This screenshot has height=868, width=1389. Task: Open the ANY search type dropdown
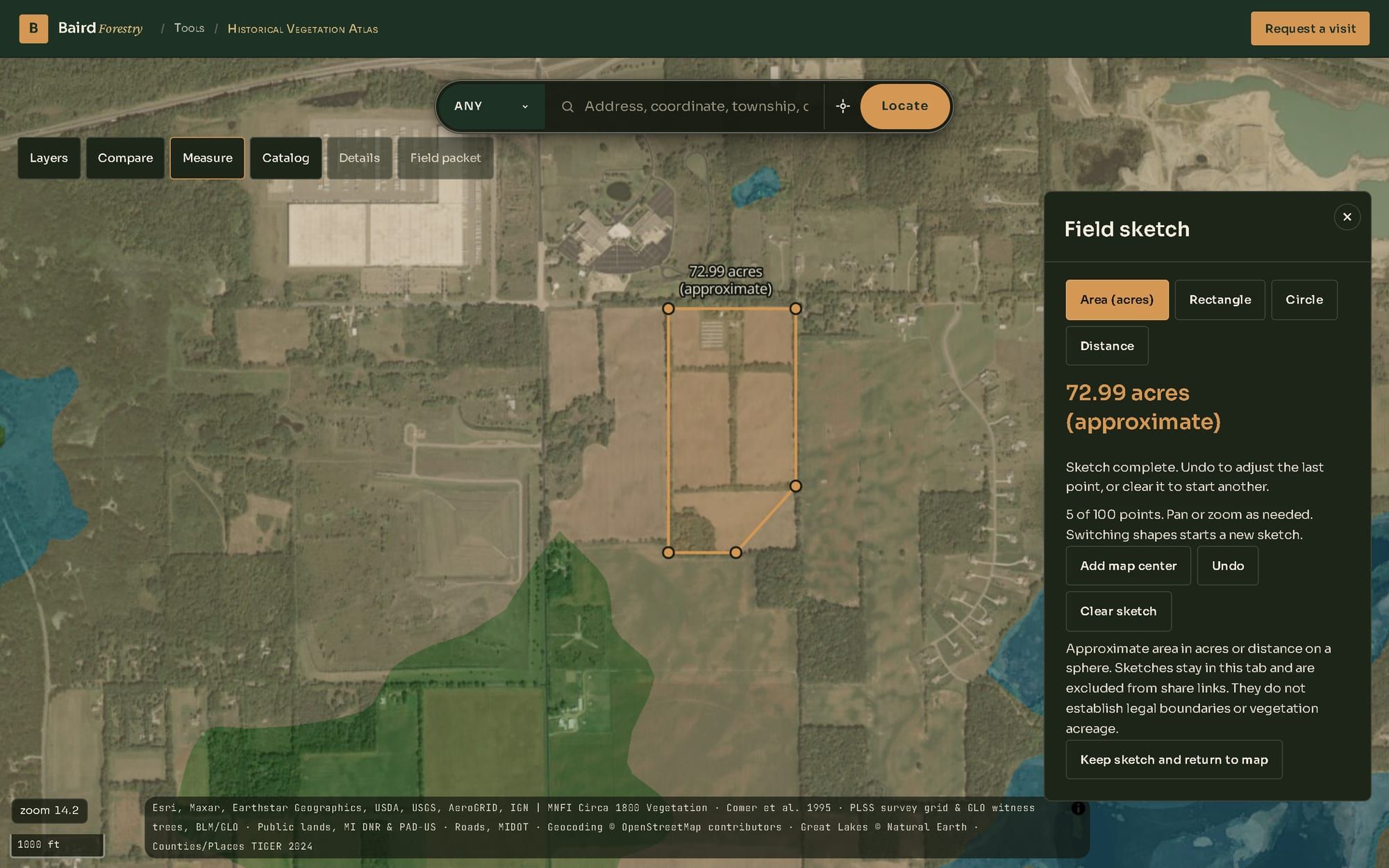tap(492, 106)
